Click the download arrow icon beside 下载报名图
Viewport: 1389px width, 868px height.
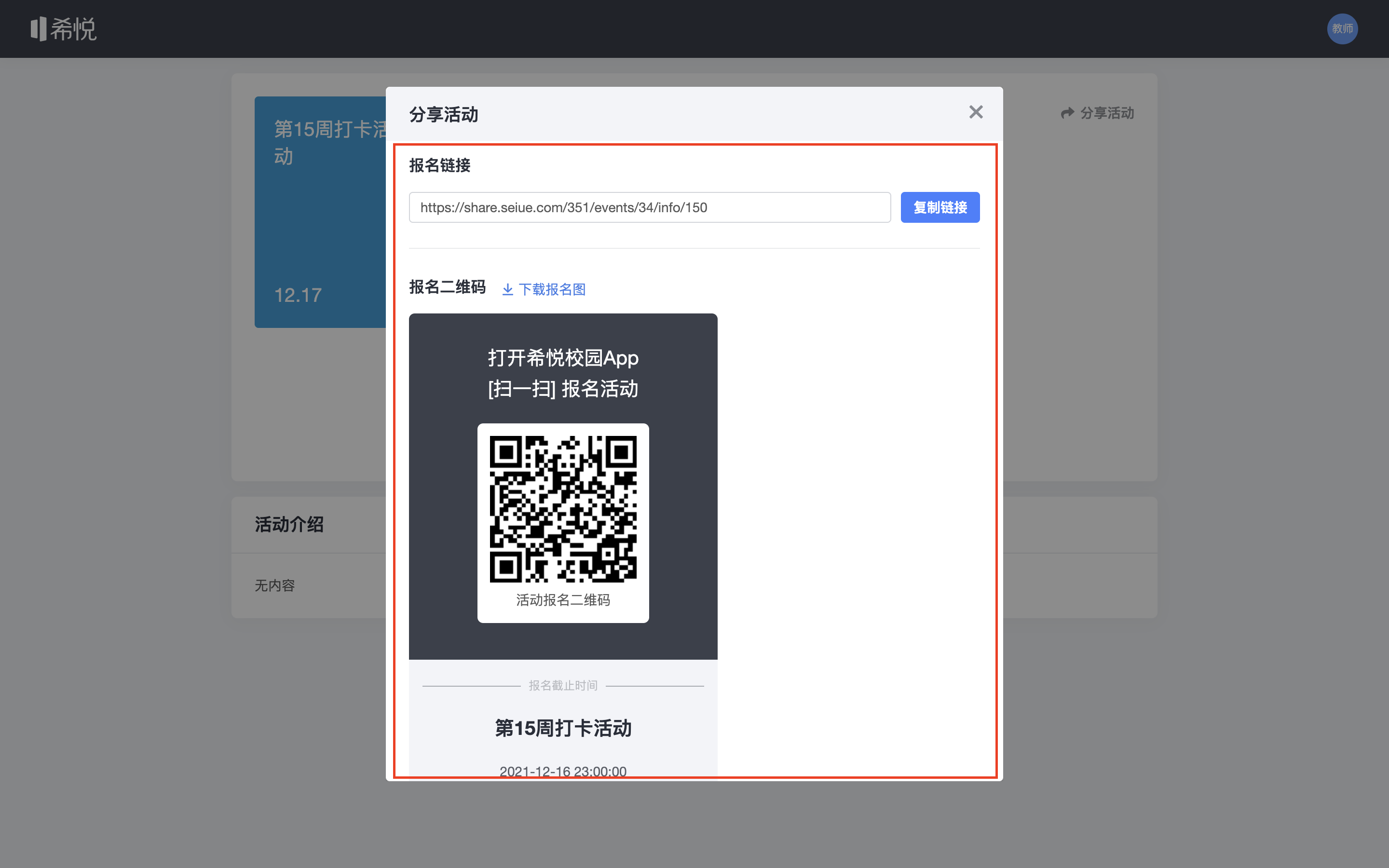point(507,289)
